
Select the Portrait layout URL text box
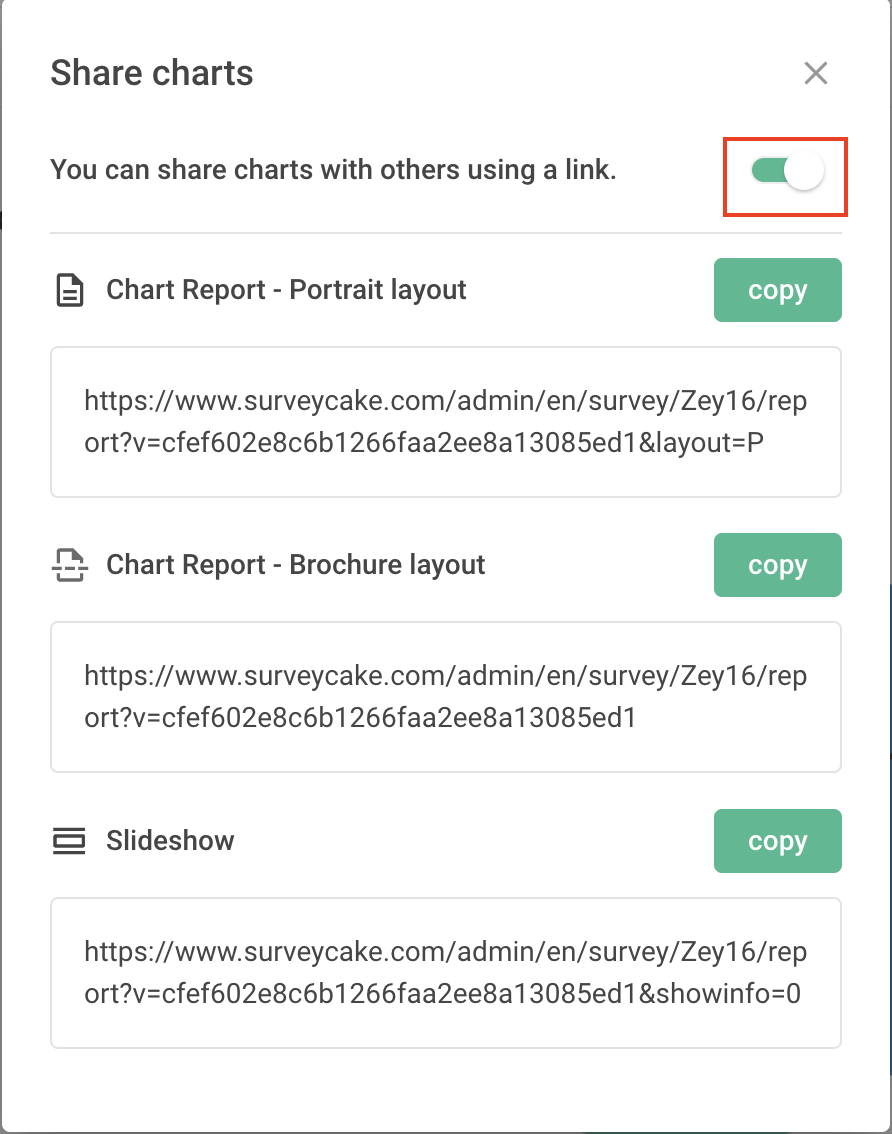pyautogui.click(x=446, y=422)
